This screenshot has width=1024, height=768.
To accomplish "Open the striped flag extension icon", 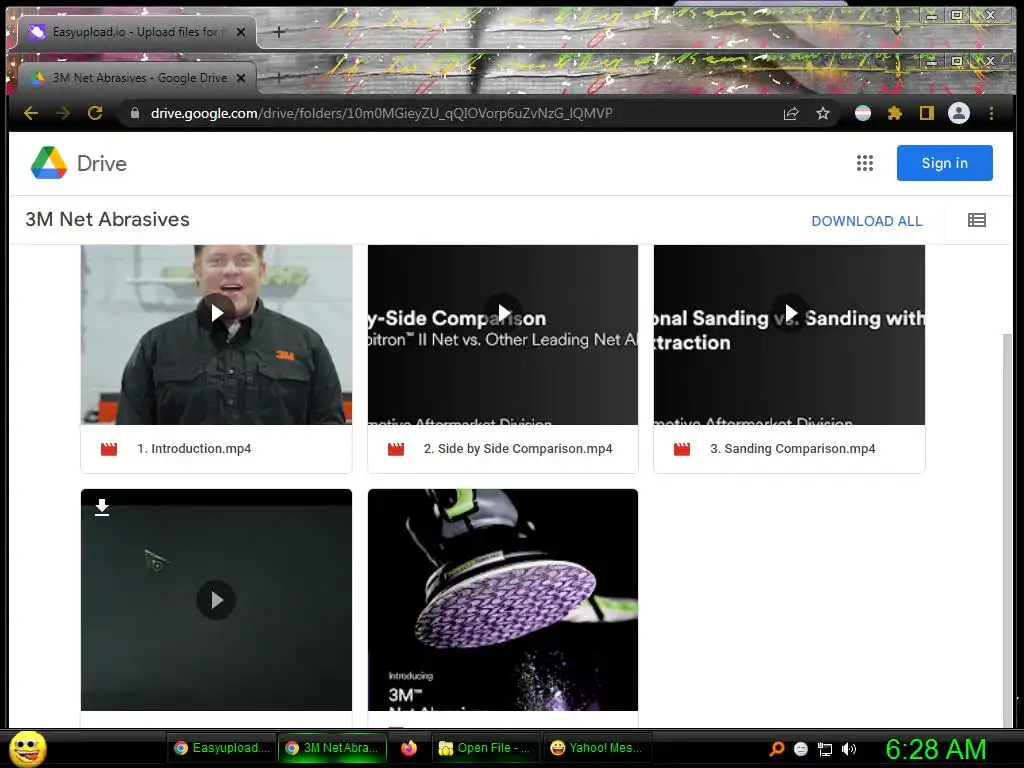I will pyautogui.click(x=863, y=114).
